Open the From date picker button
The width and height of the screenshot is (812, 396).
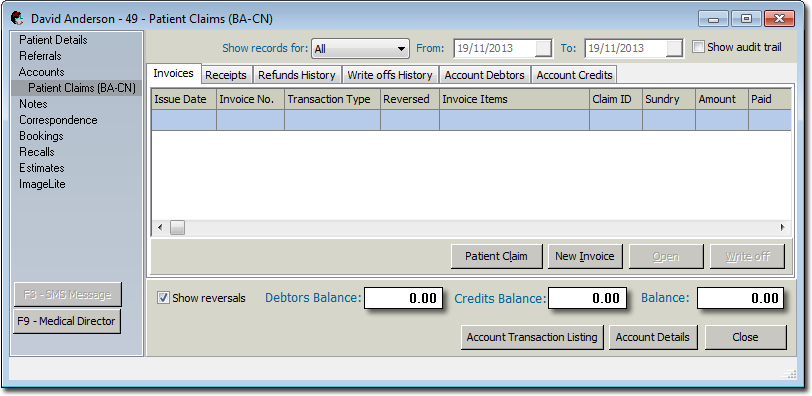click(544, 48)
